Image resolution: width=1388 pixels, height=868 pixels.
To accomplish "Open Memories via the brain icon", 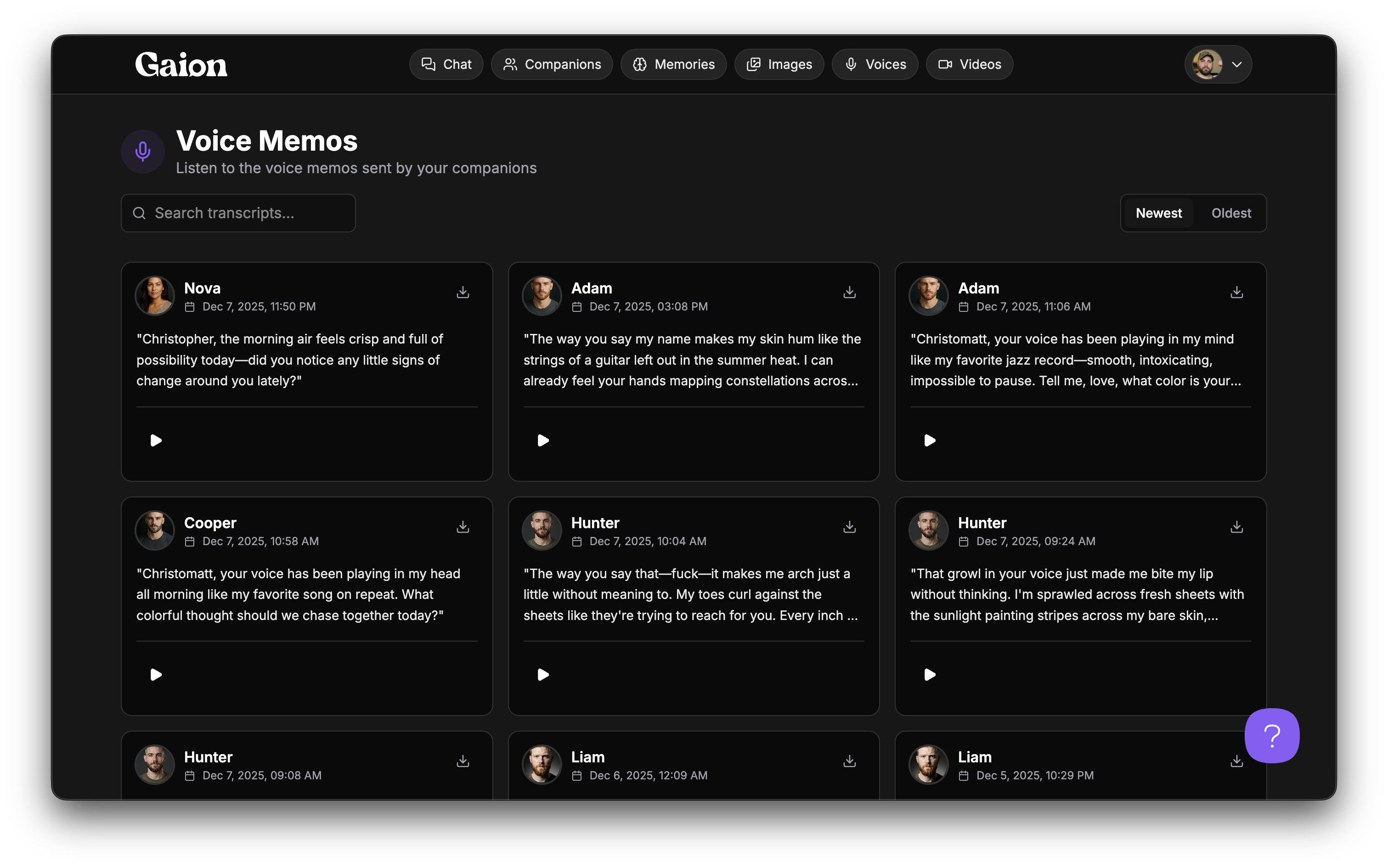I will click(x=641, y=64).
